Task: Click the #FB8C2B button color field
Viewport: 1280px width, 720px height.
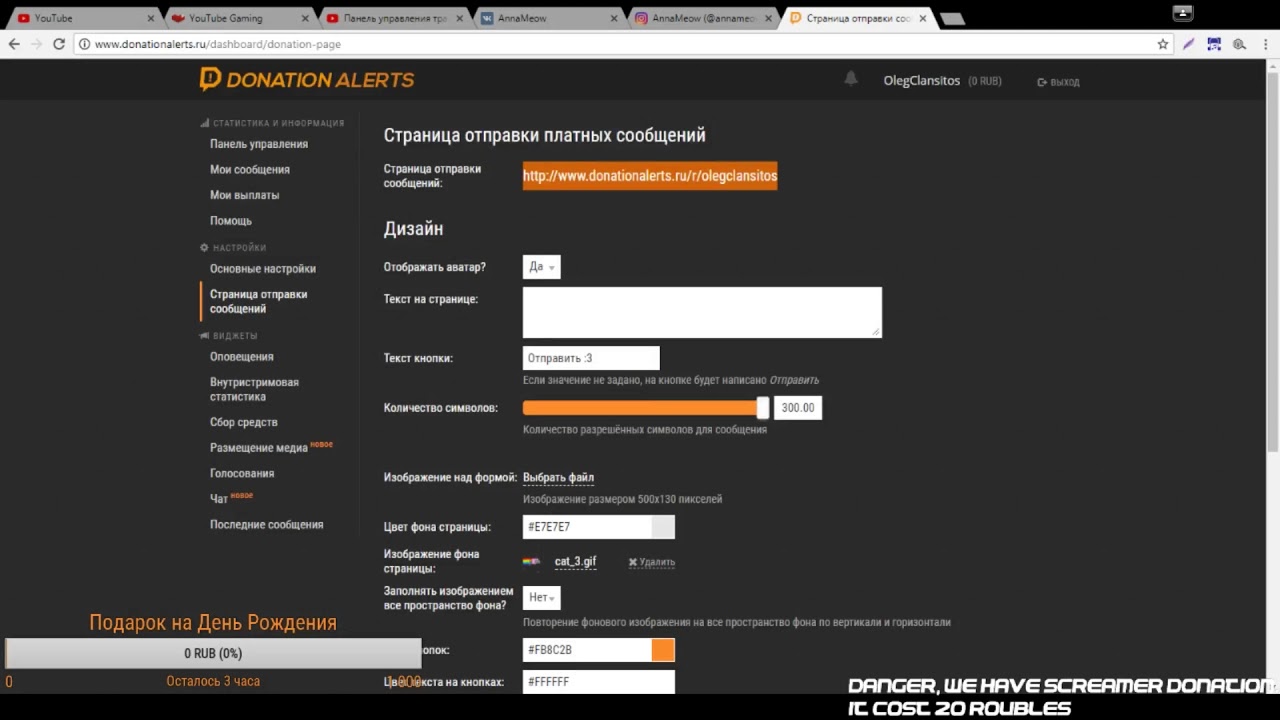Action: coord(587,650)
